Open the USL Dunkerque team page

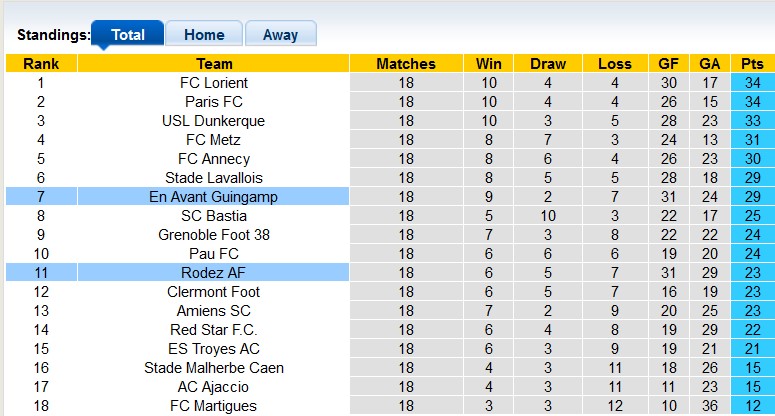click(x=214, y=121)
